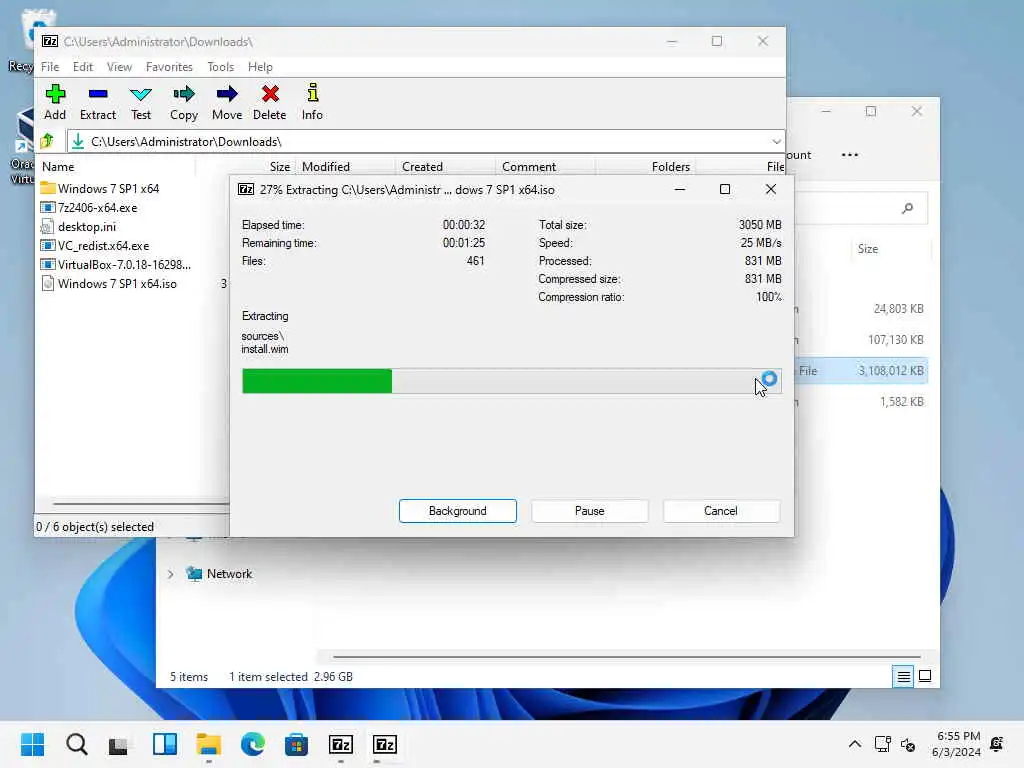Select the 24,803 KB file row in Explorer
This screenshot has width=1024, height=768.
861,309
